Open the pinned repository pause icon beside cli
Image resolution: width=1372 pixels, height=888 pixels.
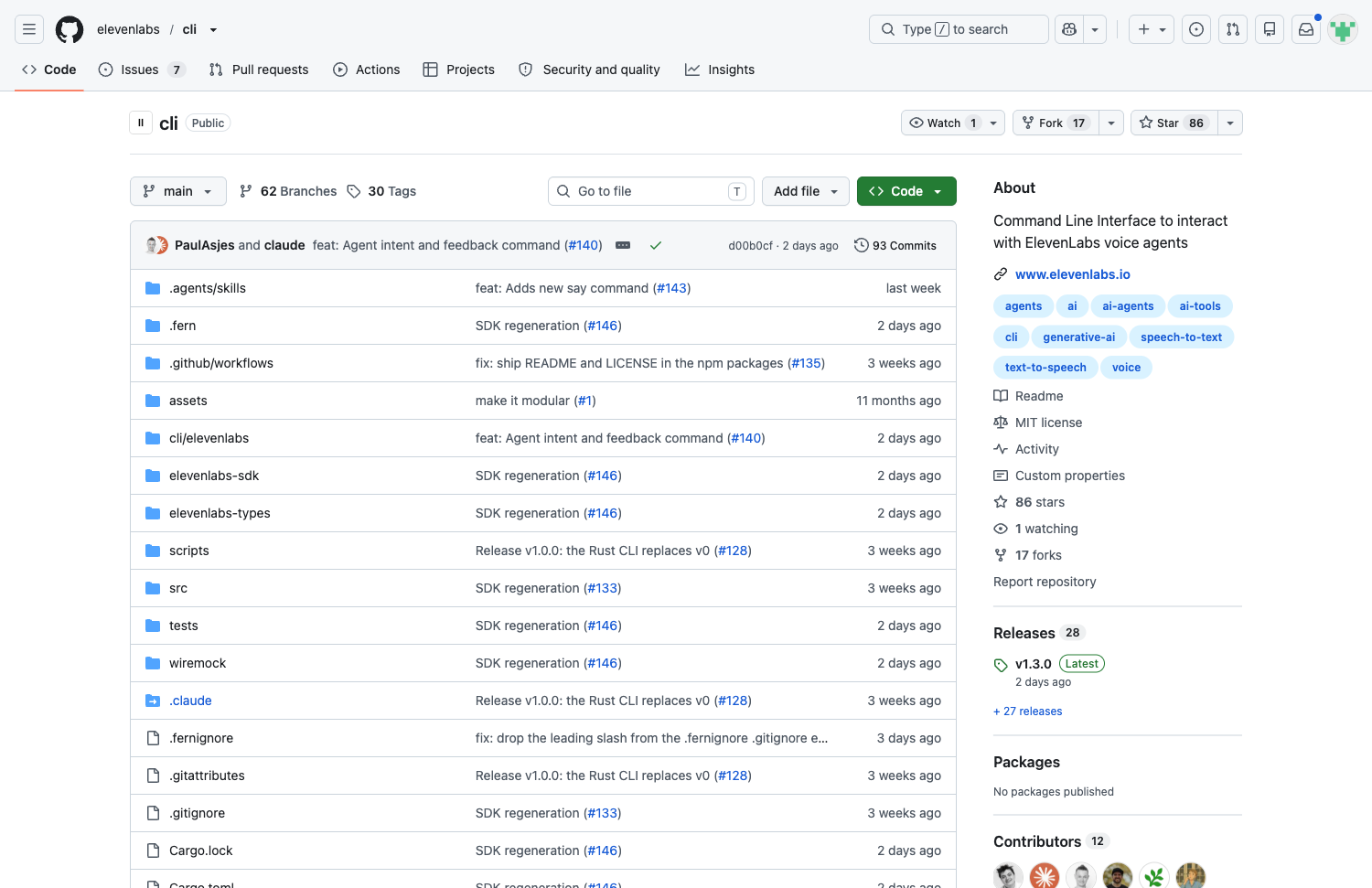[x=141, y=123]
